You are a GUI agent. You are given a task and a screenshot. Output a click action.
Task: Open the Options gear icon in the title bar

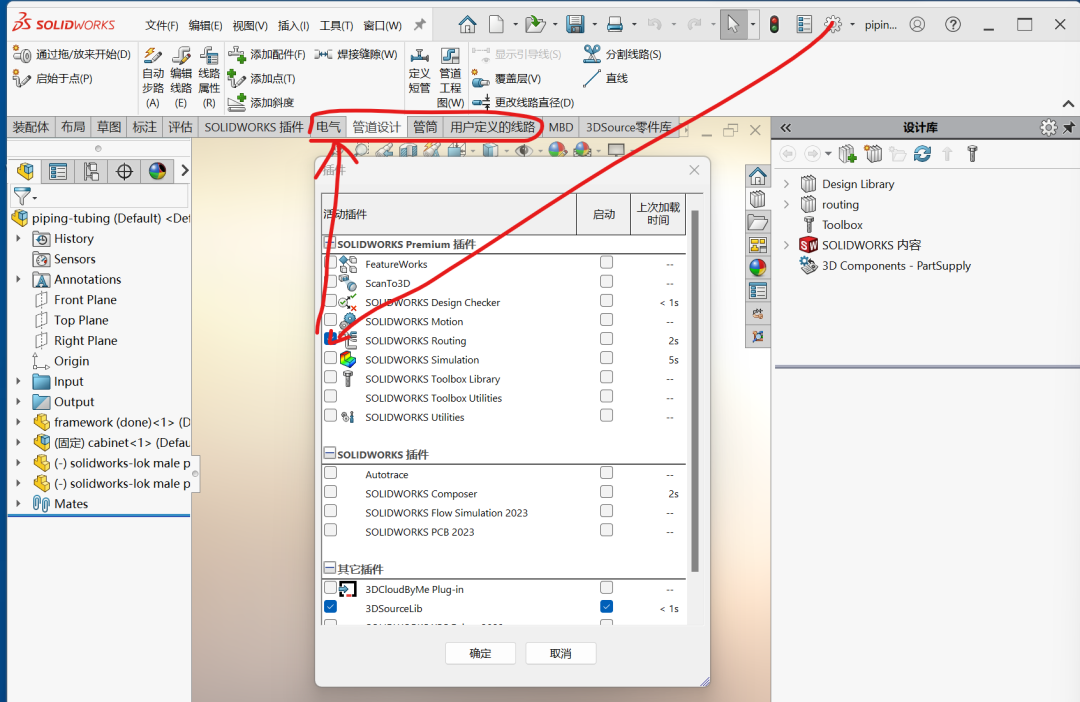coord(833,25)
